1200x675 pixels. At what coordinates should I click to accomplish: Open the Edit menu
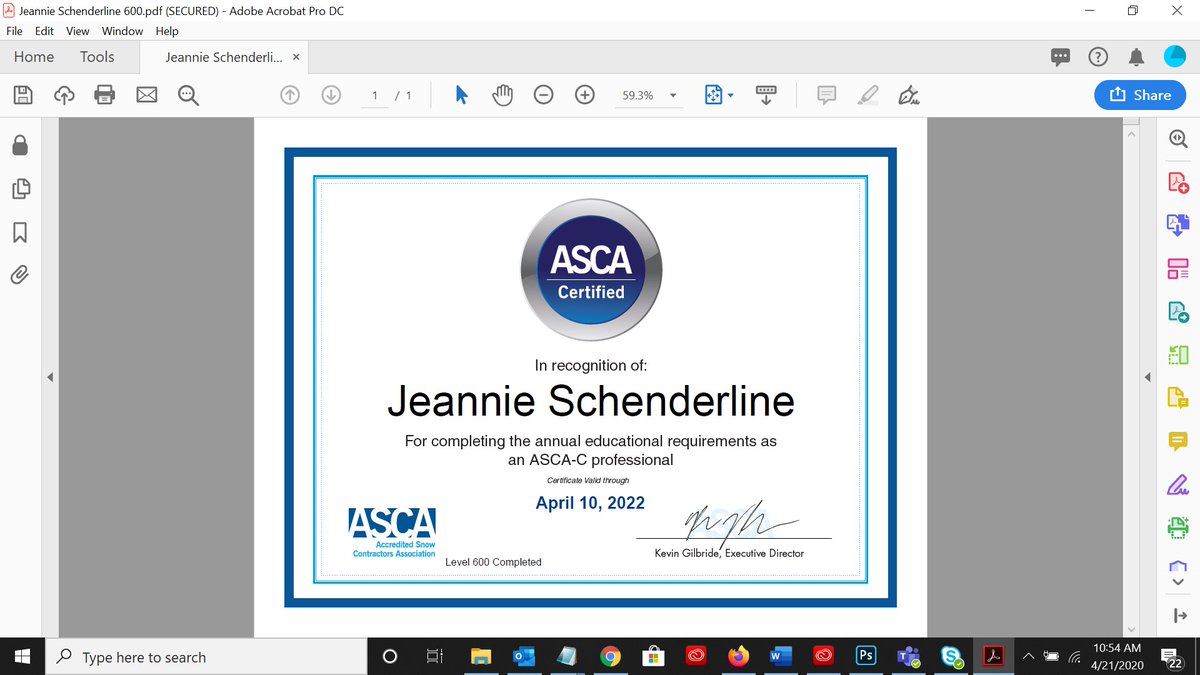(x=44, y=31)
